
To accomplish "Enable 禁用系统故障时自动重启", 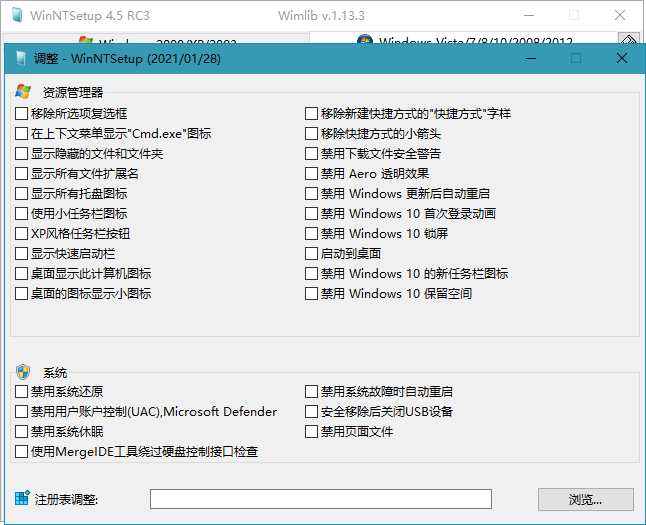I will [x=311, y=391].
